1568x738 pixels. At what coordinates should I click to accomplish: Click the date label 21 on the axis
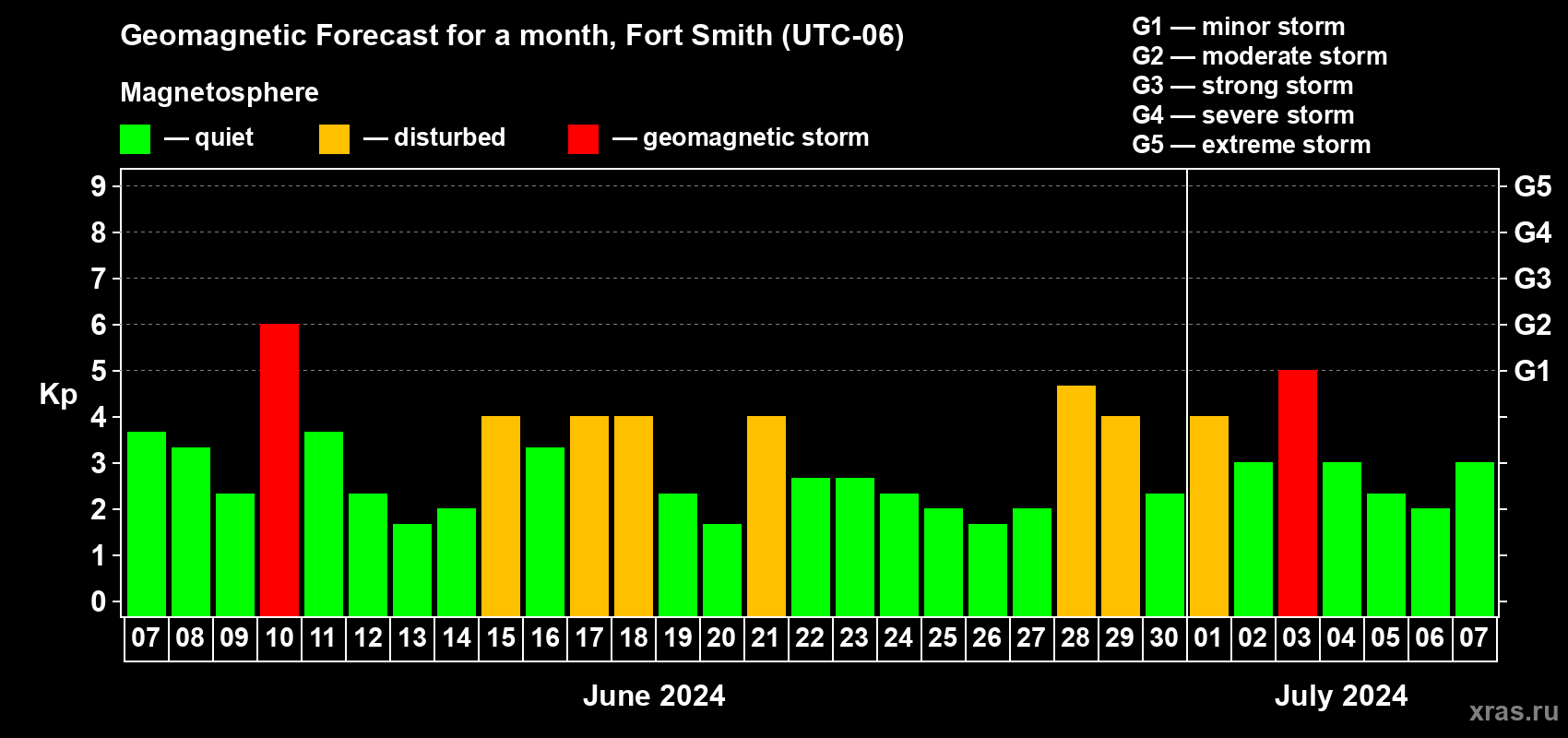click(766, 638)
